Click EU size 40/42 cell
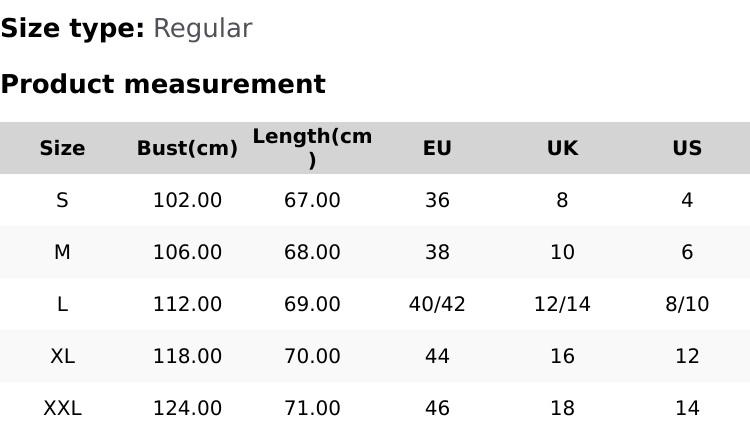Viewport: 750px width, 434px height. click(x=437, y=304)
